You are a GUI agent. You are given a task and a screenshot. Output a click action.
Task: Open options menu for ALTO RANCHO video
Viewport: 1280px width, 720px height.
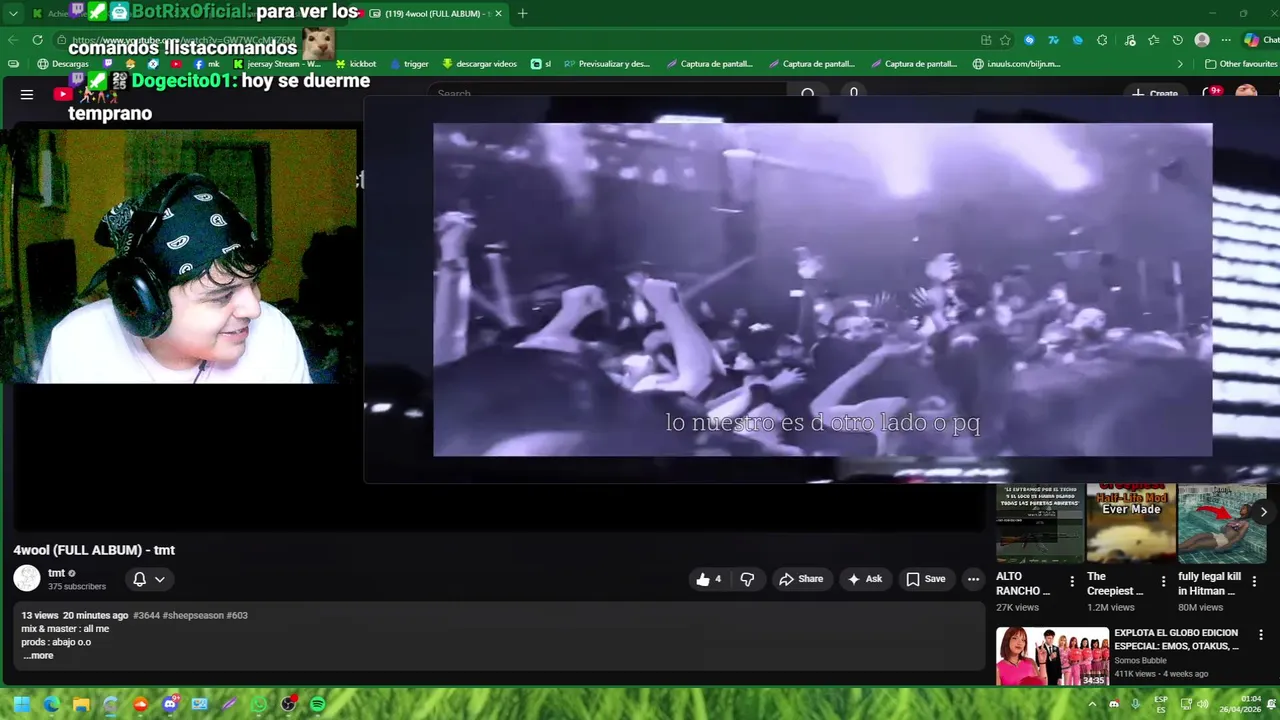click(x=1072, y=582)
